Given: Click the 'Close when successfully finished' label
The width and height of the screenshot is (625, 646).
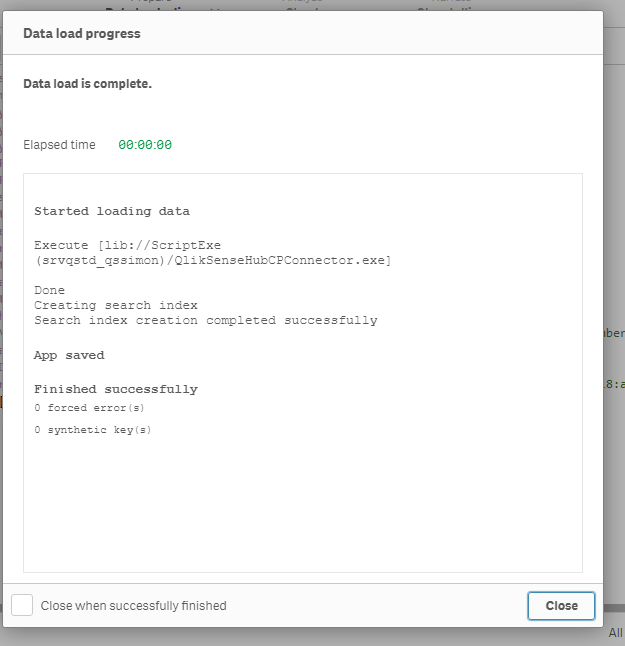Looking at the screenshot, I should (x=133, y=606).
